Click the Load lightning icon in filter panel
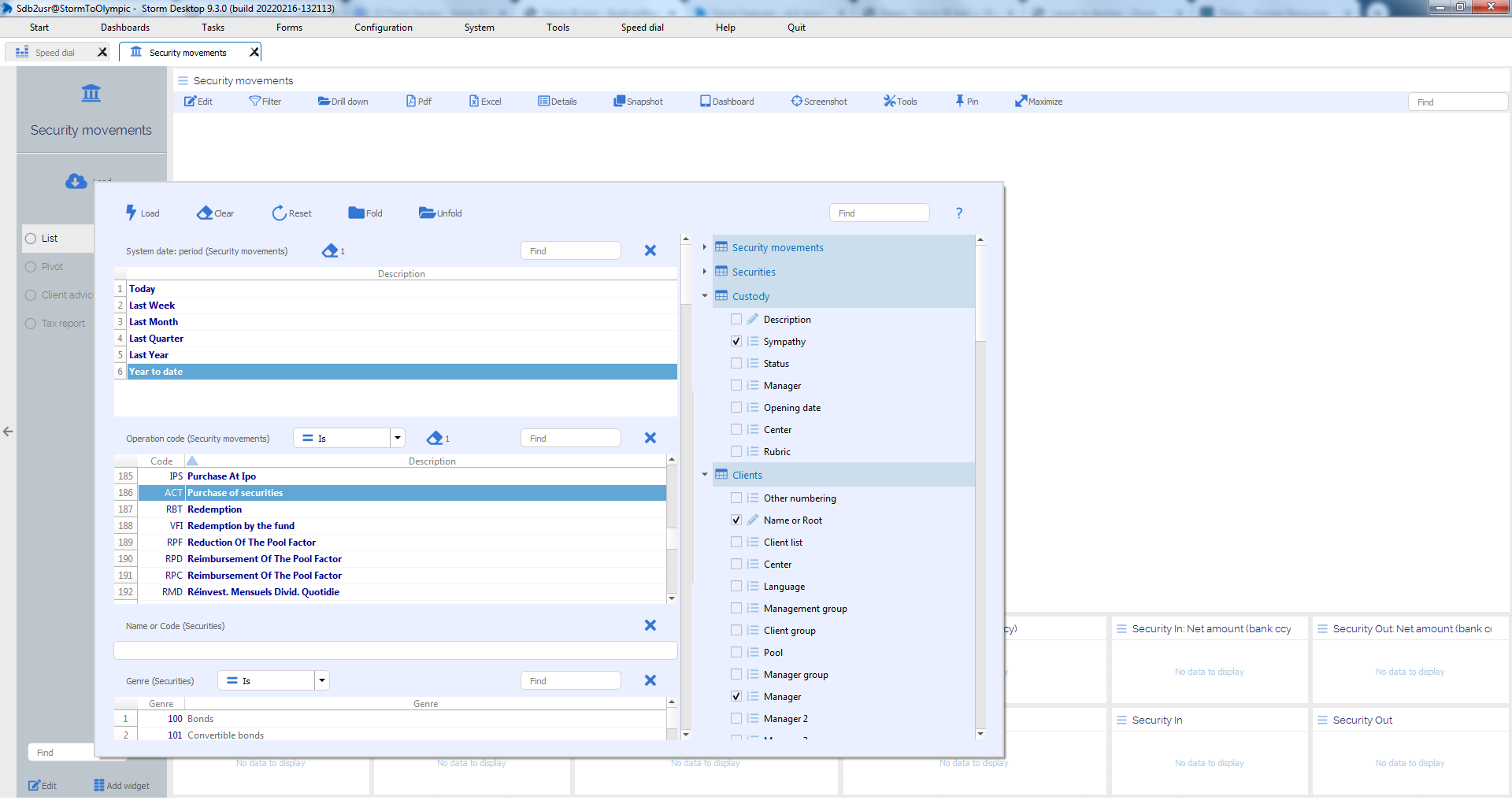The image size is (1512, 800). pos(132,213)
